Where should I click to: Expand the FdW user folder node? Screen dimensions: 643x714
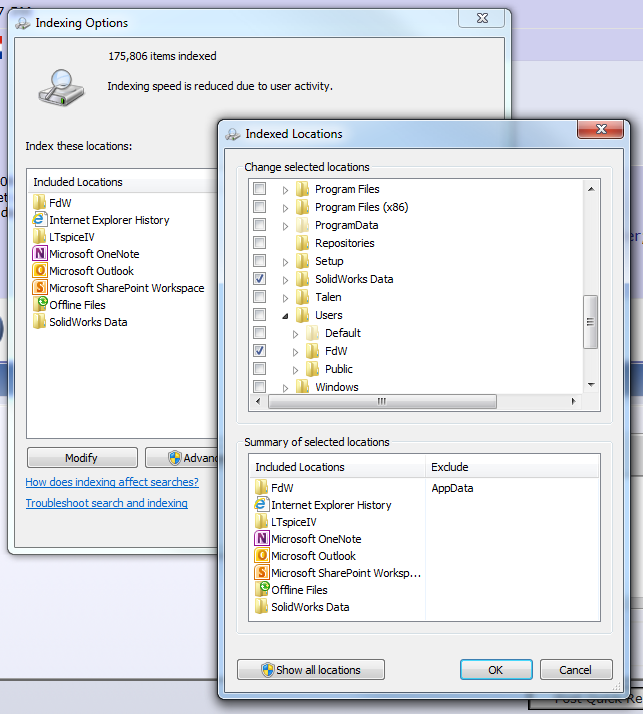[x=296, y=352]
